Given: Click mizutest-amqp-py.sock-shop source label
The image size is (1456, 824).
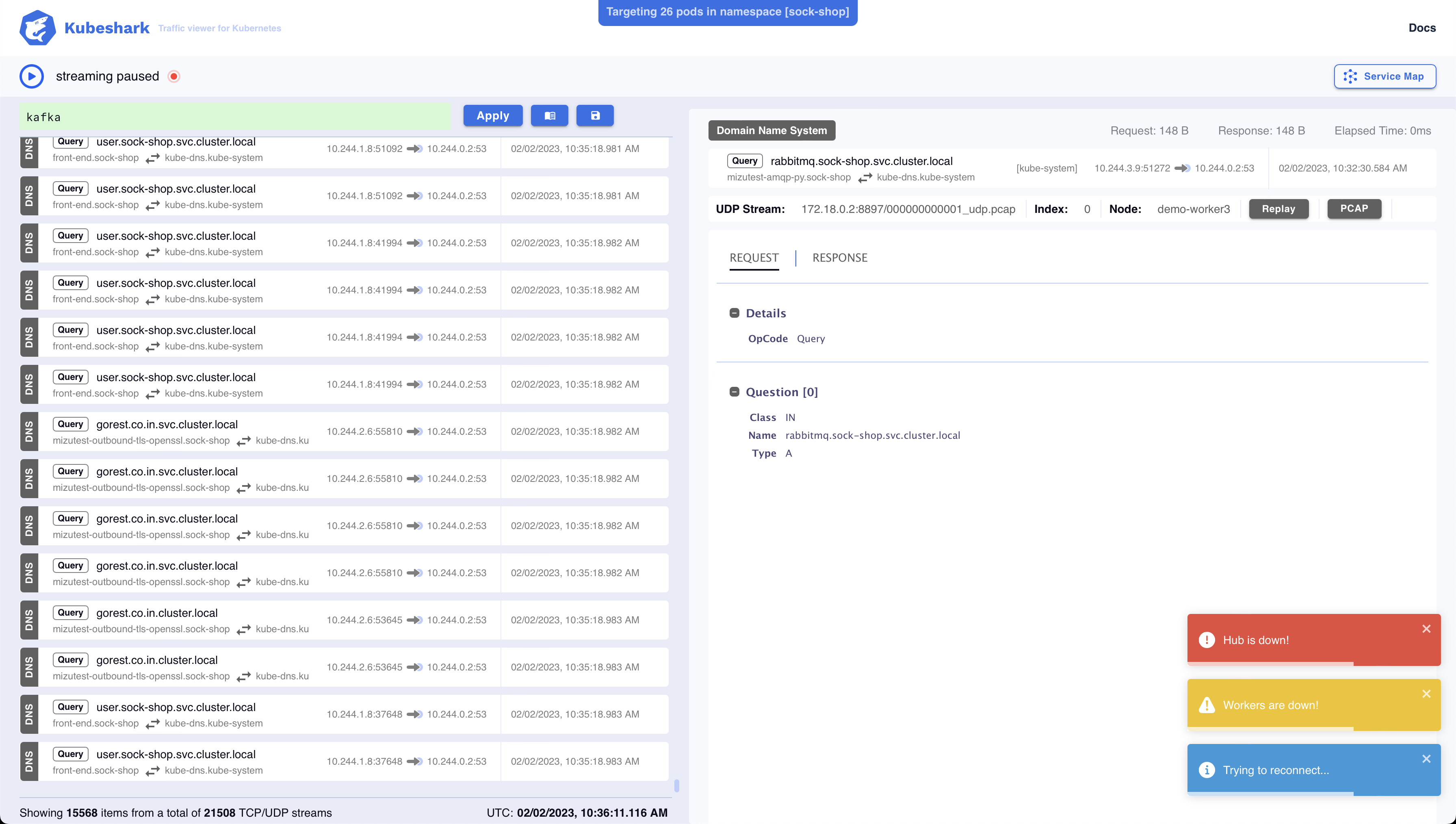Looking at the screenshot, I should point(789,177).
